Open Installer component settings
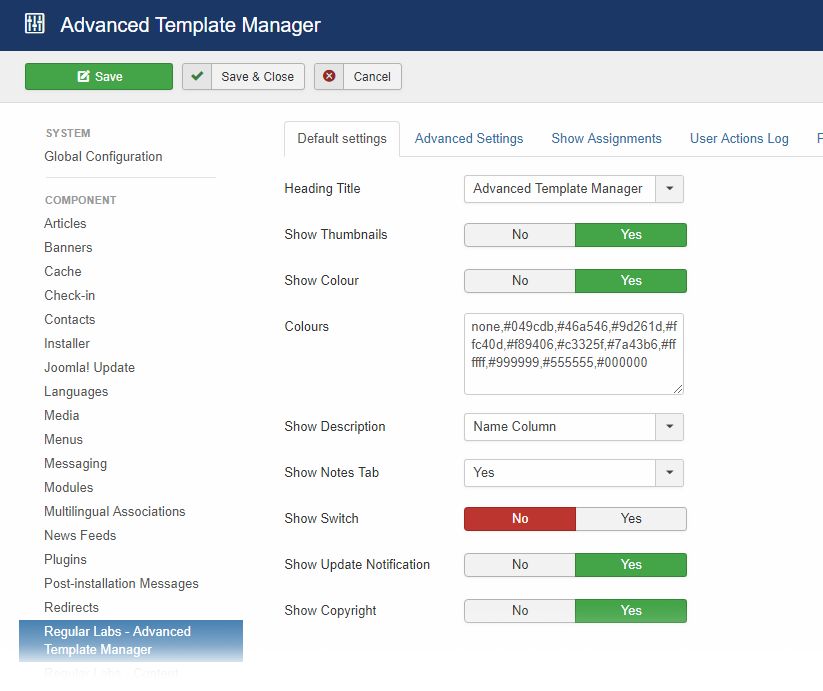Viewport: 823px width, 691px height. tap(67, 344)
